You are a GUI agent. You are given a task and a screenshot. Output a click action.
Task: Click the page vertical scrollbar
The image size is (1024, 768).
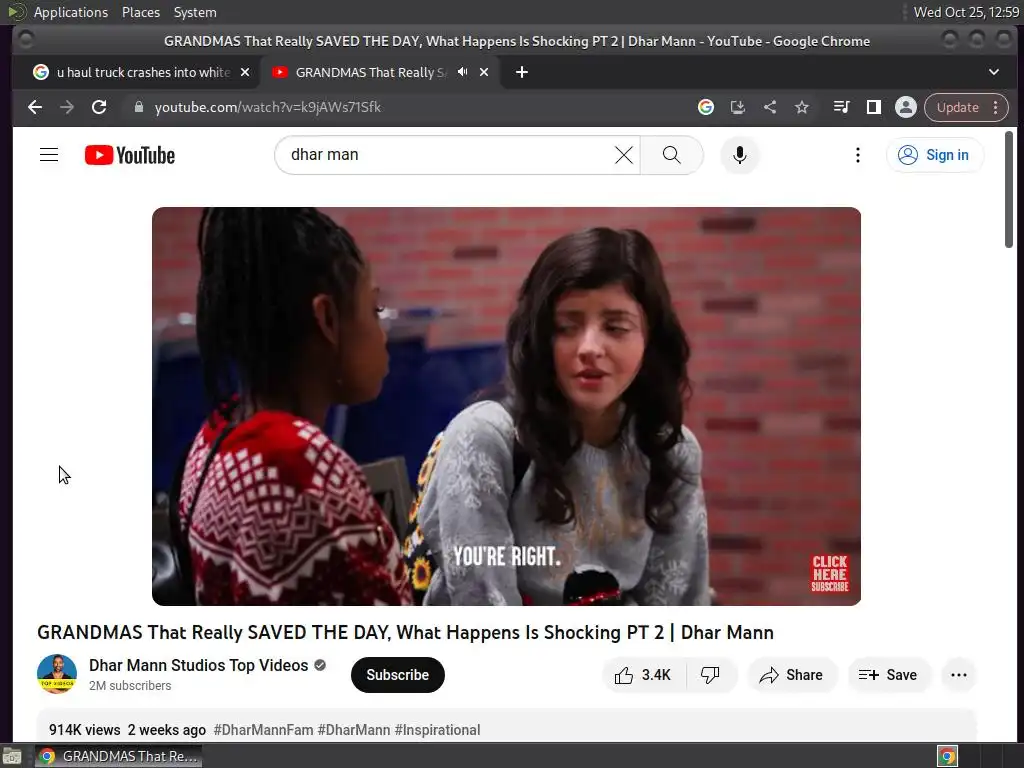coord(1009,189)
